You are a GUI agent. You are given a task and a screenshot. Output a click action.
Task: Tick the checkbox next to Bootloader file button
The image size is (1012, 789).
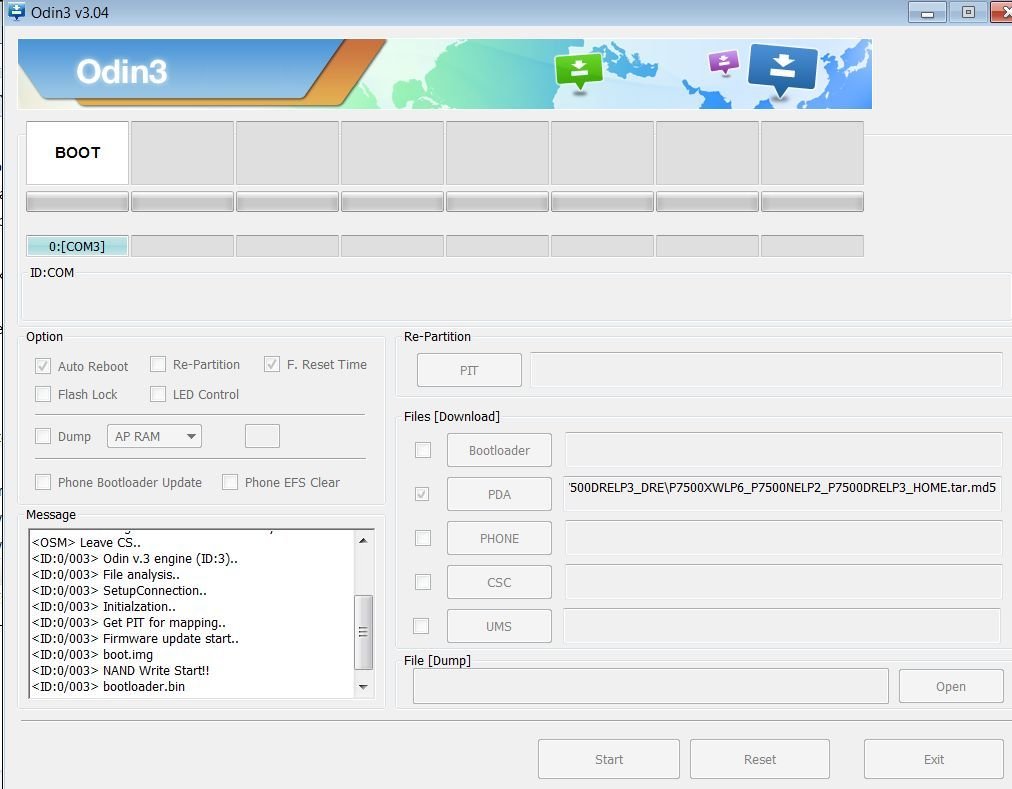coord(423,449)
